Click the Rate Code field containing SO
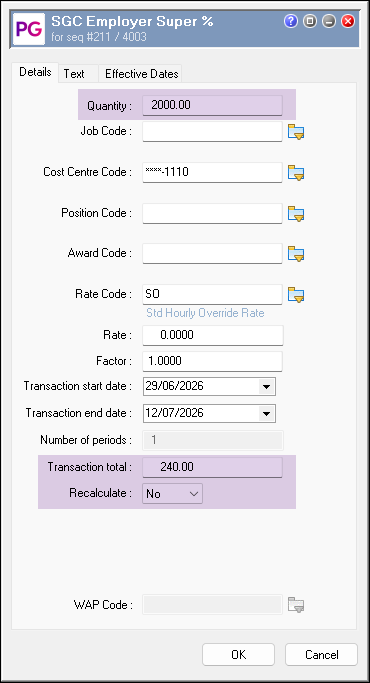370x683 pixels. (x=213, y=294)
